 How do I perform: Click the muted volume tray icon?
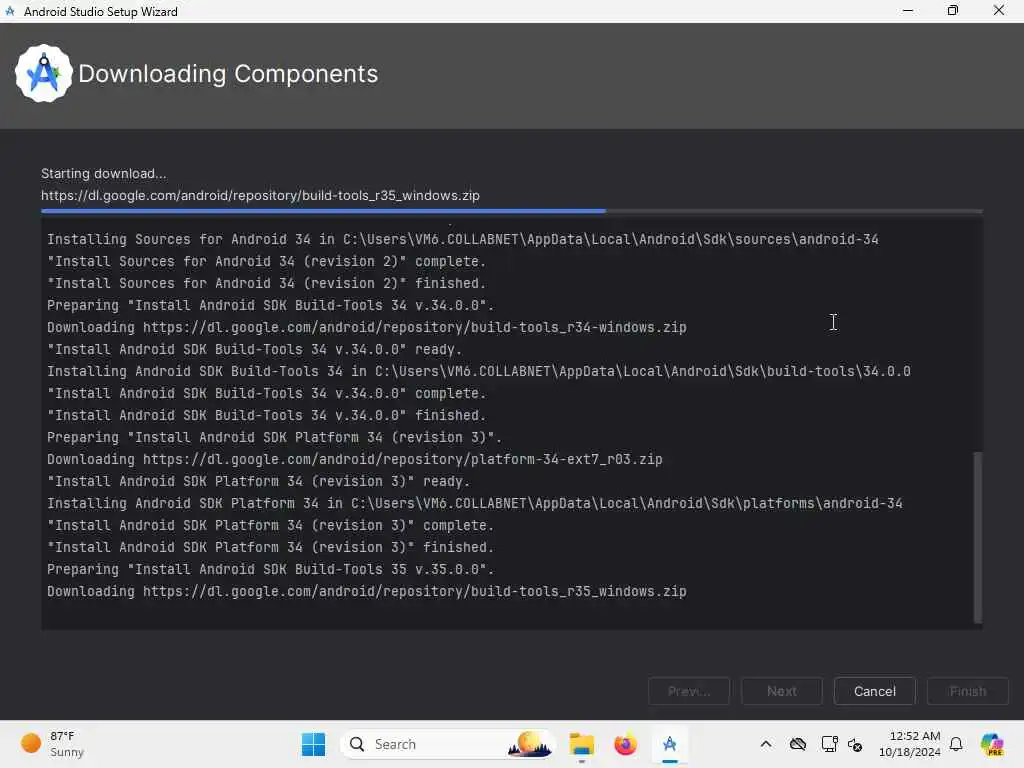[x=855, y=744]
